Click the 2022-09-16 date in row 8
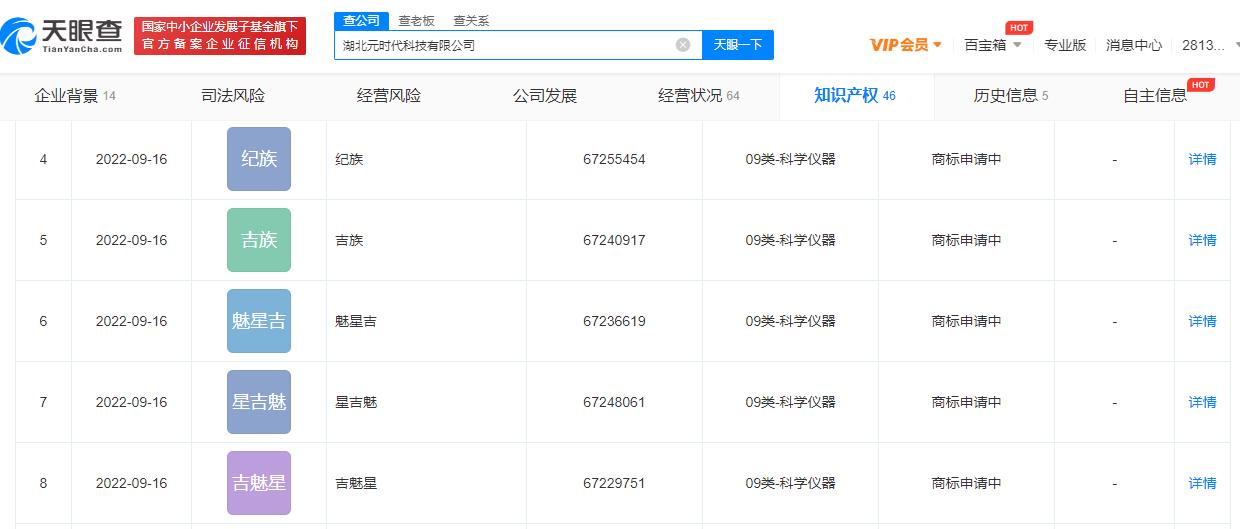Screen dimensions: 1240x529 pos(131,483)
